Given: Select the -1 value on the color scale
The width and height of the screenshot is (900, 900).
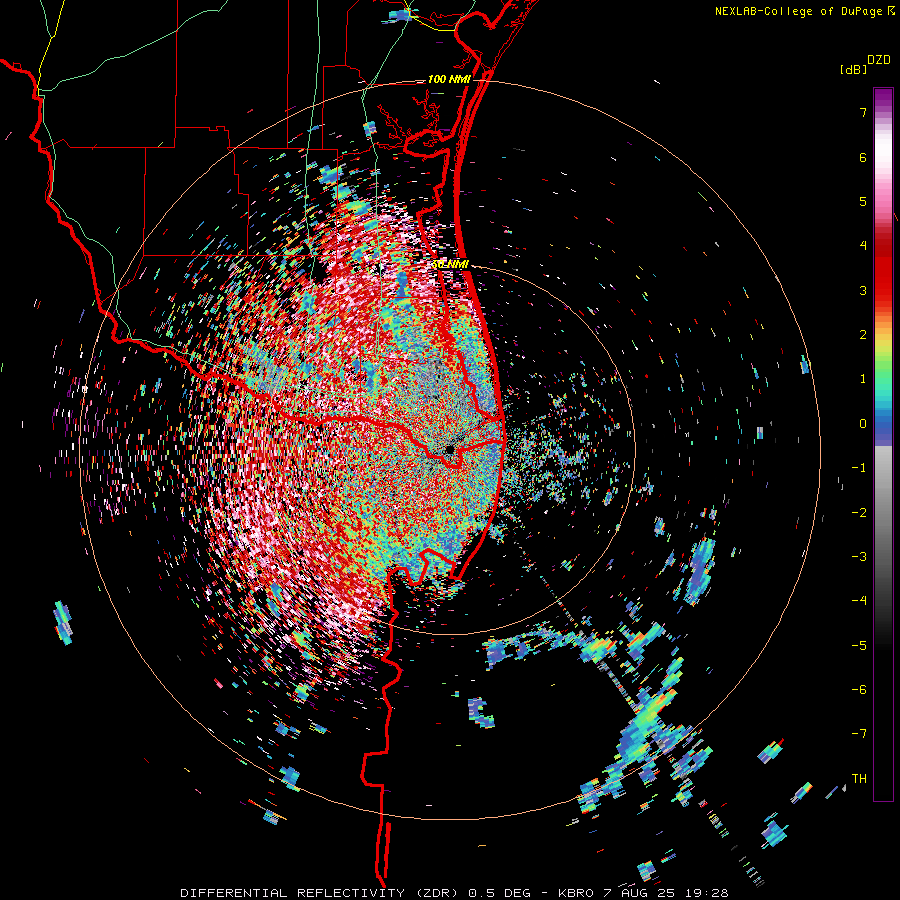Looking at the screenshot, I should pos(859,468).
